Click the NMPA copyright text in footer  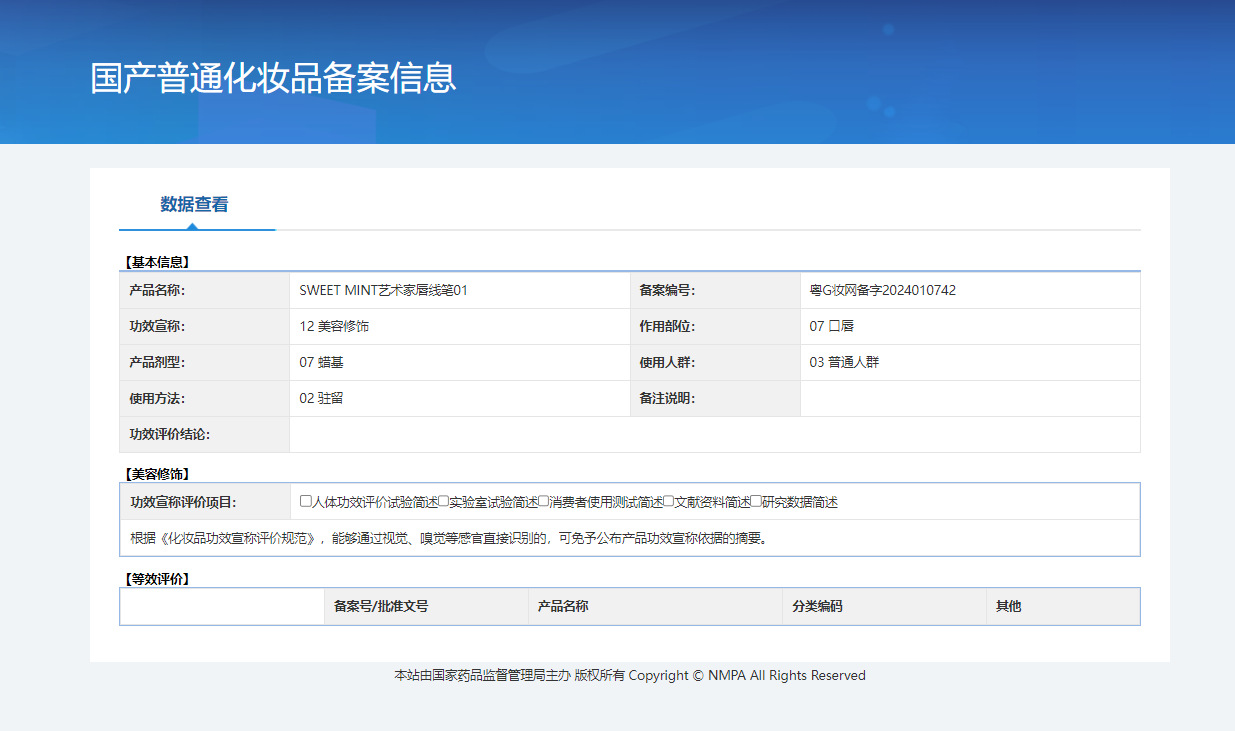click(x=630, y=675)
